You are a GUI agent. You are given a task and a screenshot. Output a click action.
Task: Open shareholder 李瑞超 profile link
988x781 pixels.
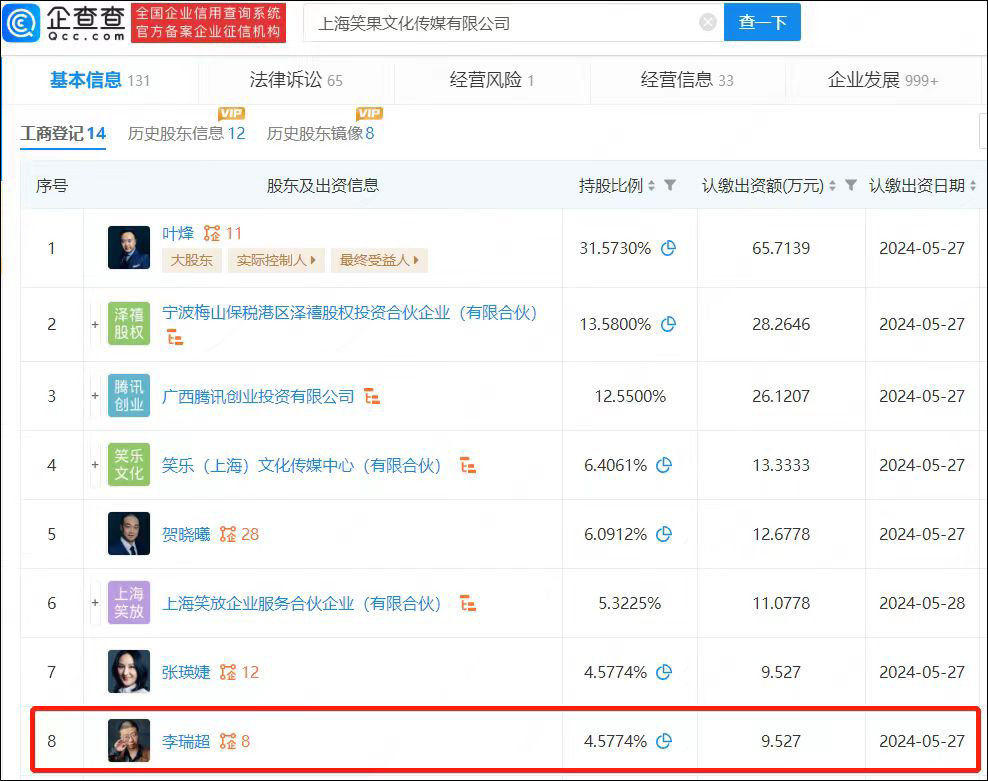pos(186,741)
